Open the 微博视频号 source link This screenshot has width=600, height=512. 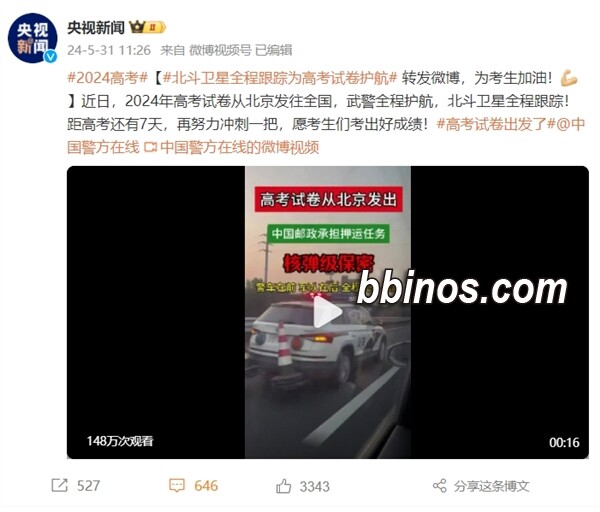click(x=220, y=50)
